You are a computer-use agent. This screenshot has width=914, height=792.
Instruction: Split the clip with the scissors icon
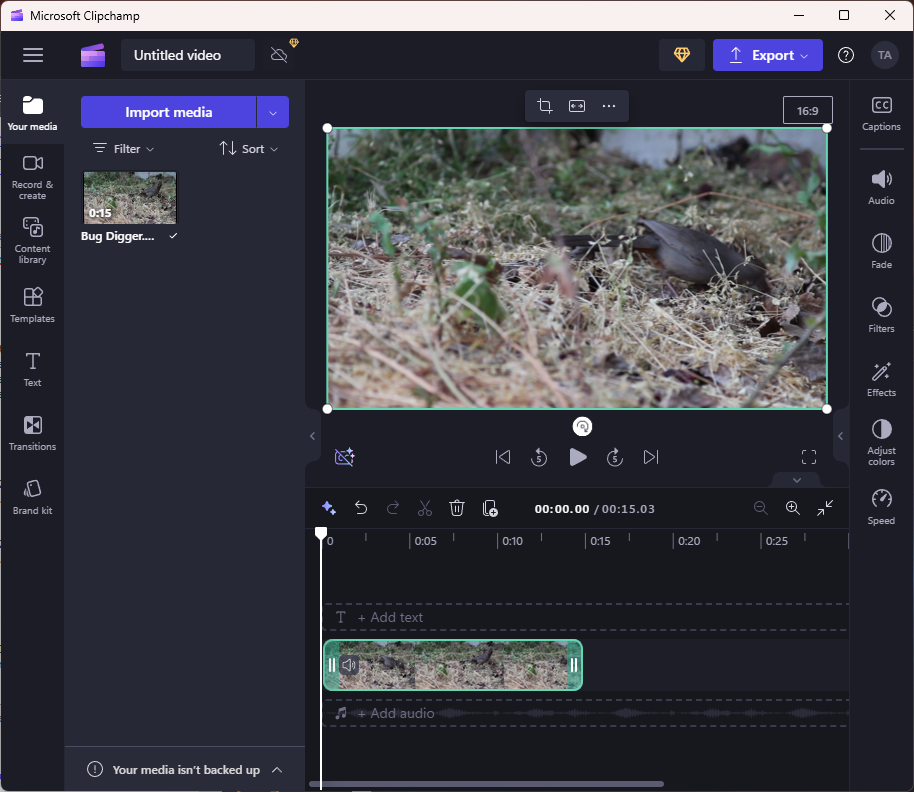425,508
